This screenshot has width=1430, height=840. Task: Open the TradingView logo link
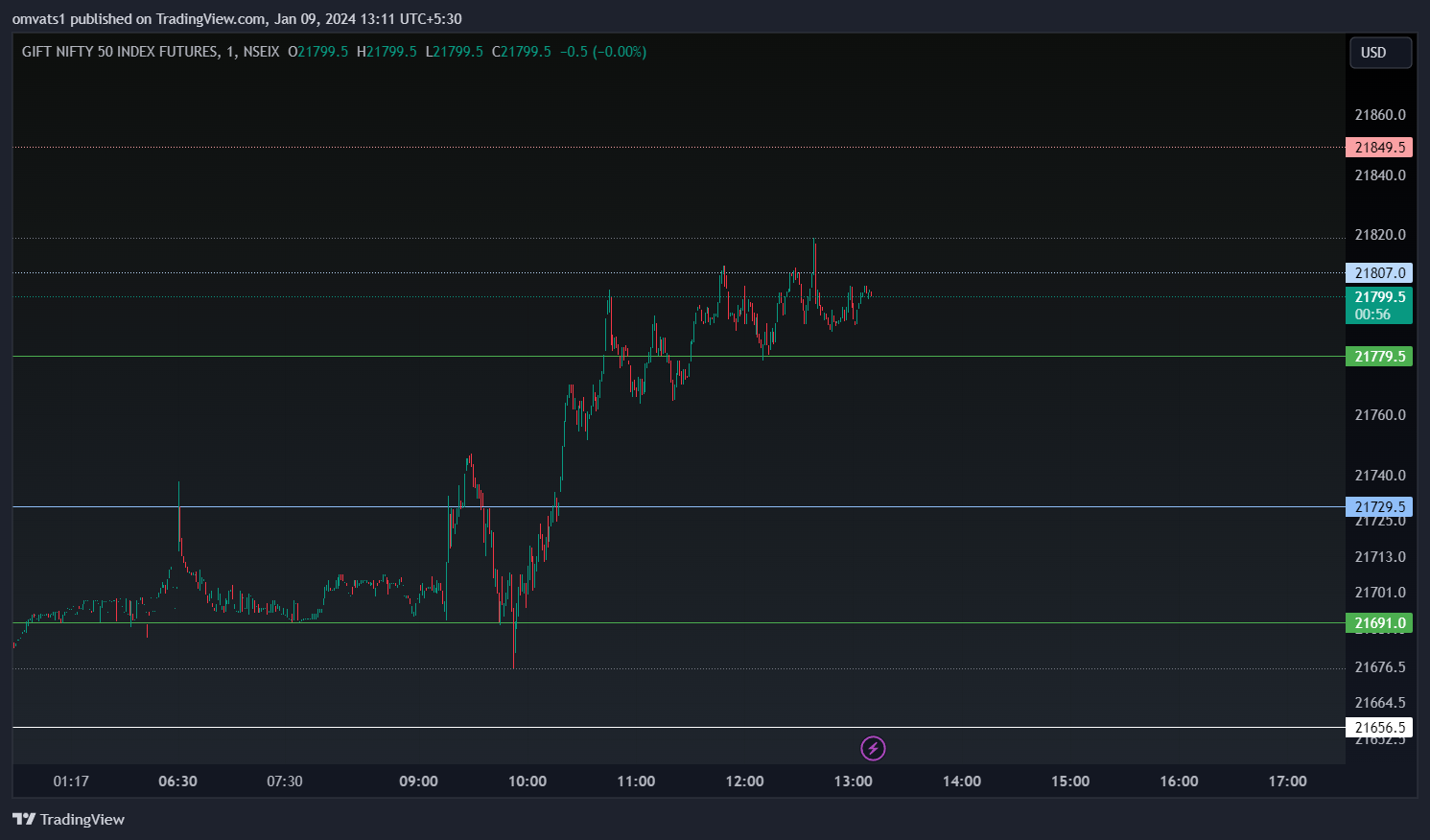click(68, 819)
